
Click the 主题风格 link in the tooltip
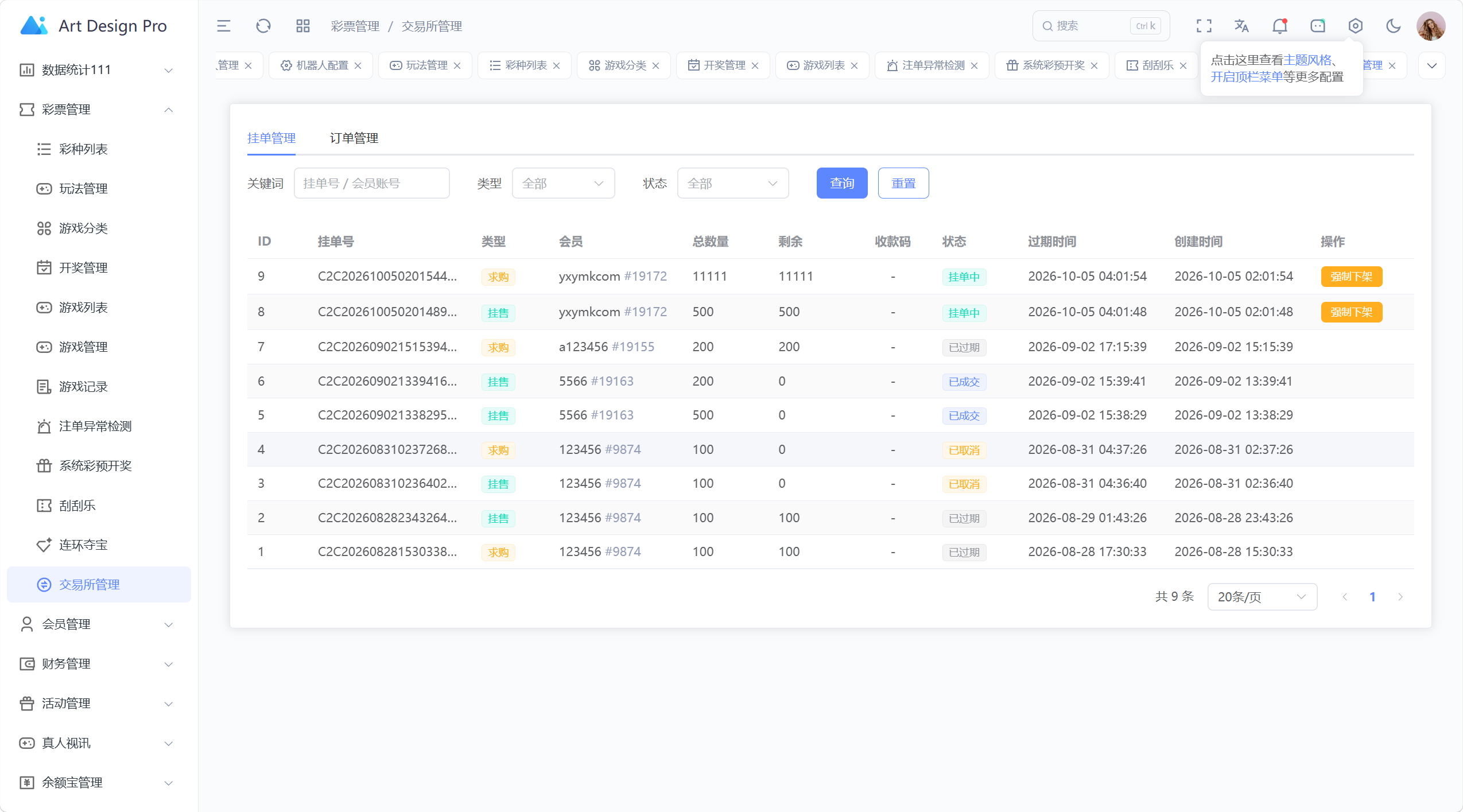pyautogui.click(x=1307, y=60)
